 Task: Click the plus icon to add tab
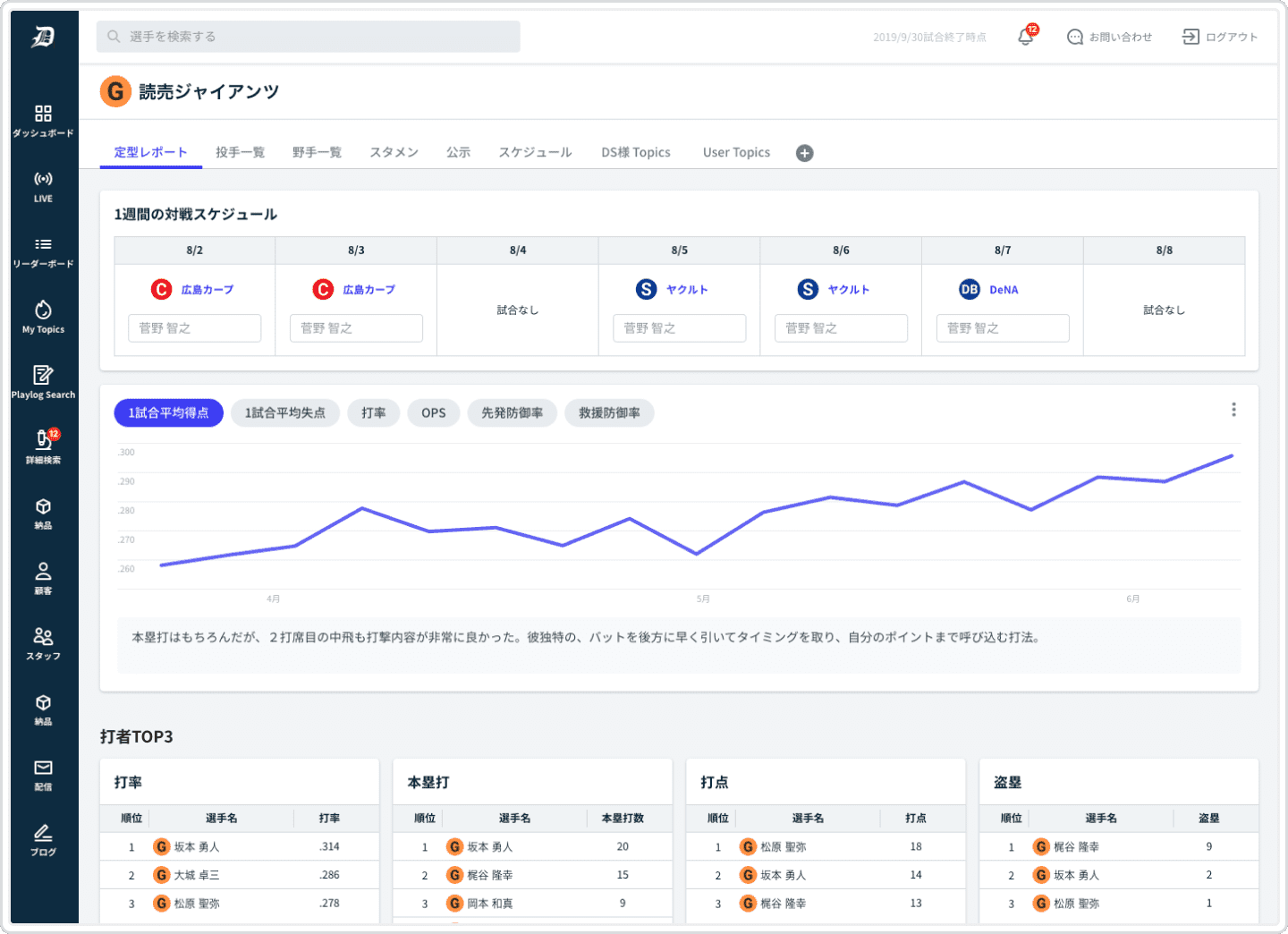[x=805, y=153]
